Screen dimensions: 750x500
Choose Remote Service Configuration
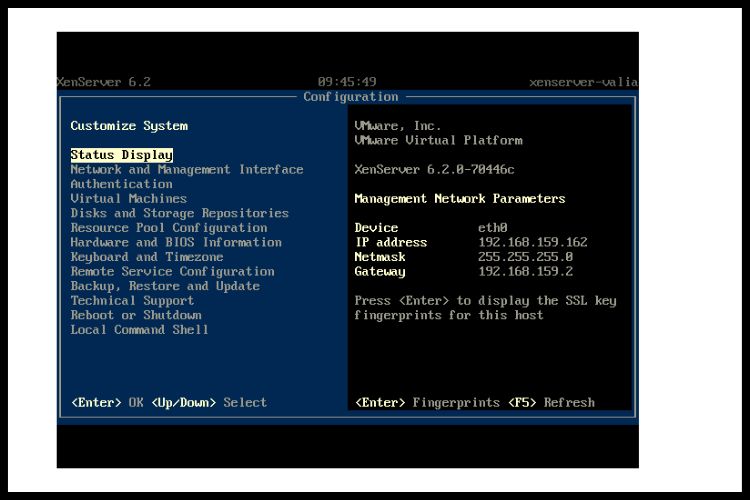click(173, 271)
